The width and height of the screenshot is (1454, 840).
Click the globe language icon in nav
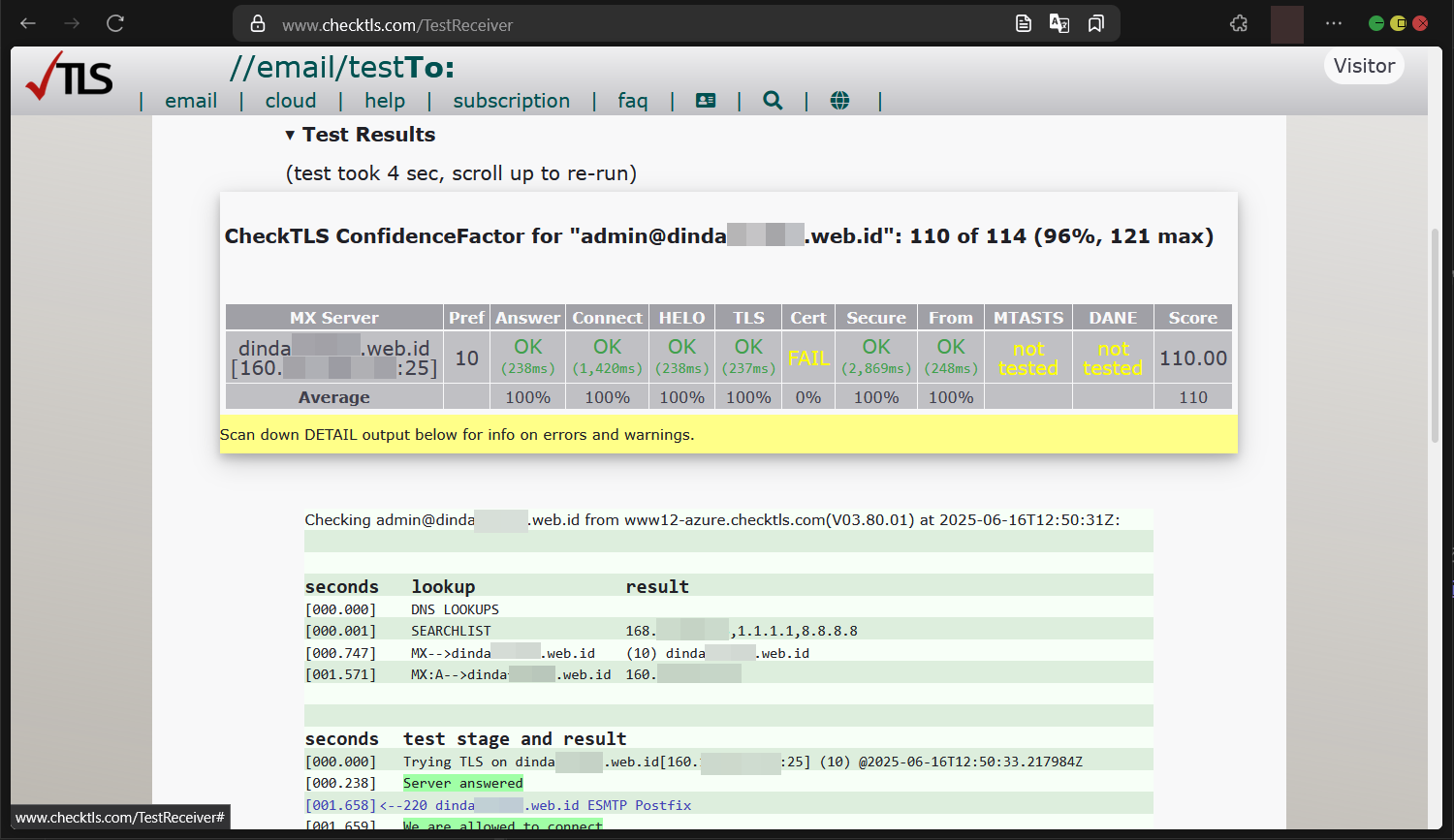pyautogui.click(x=840, y=101)
